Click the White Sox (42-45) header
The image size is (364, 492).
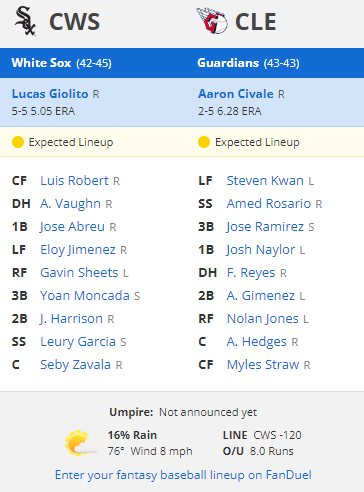pyautogui.click(x=61, y=63)
